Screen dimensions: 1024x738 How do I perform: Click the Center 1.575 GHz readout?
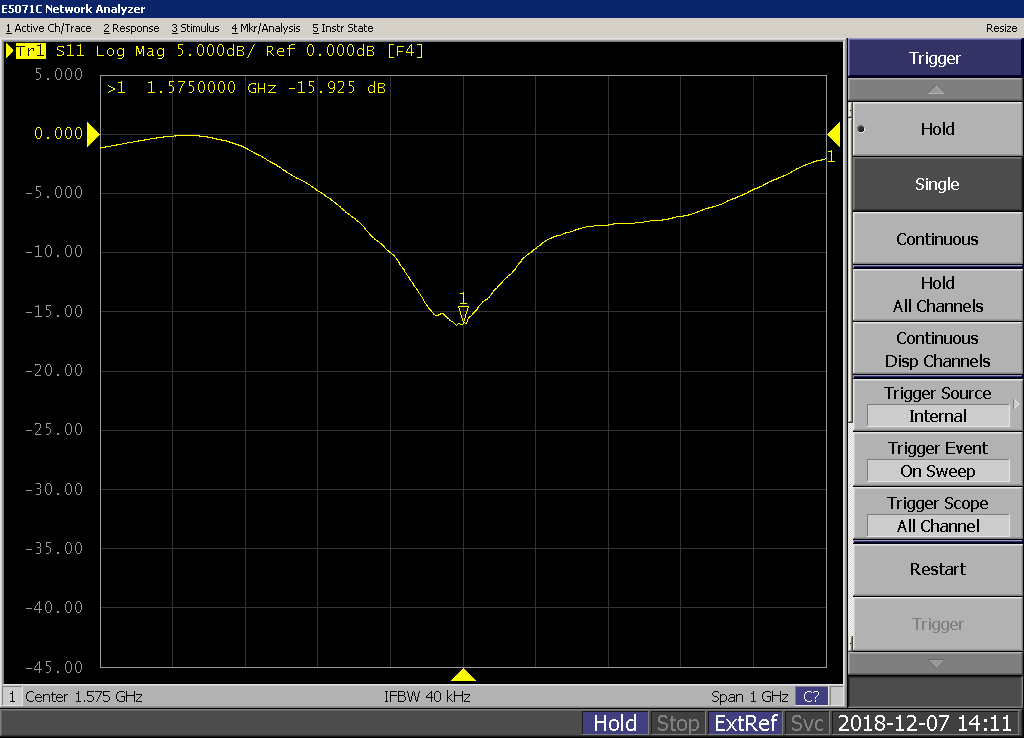coord(84,696)
